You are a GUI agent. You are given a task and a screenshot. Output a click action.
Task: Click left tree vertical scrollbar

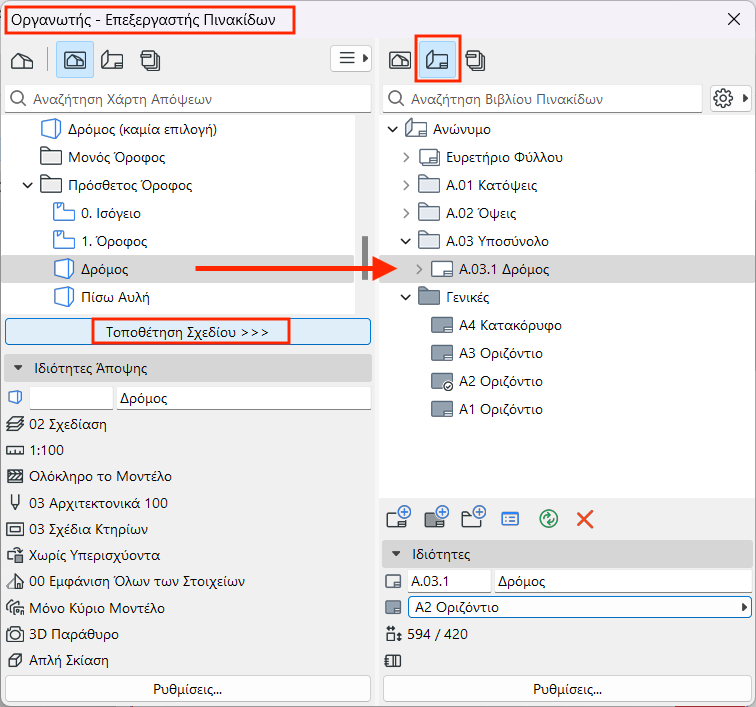pos(365,258)
